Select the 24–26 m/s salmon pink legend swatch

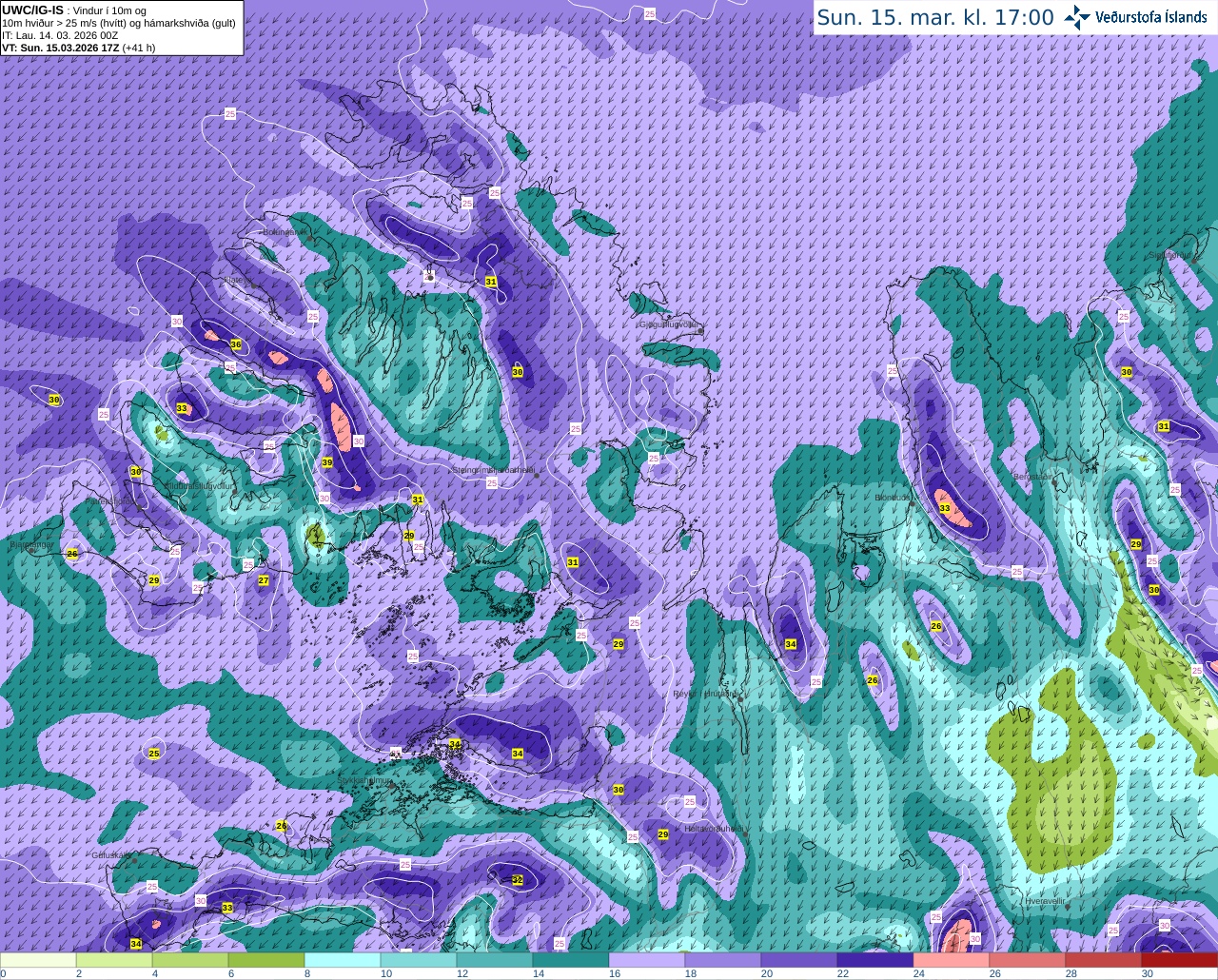(953, 960)
